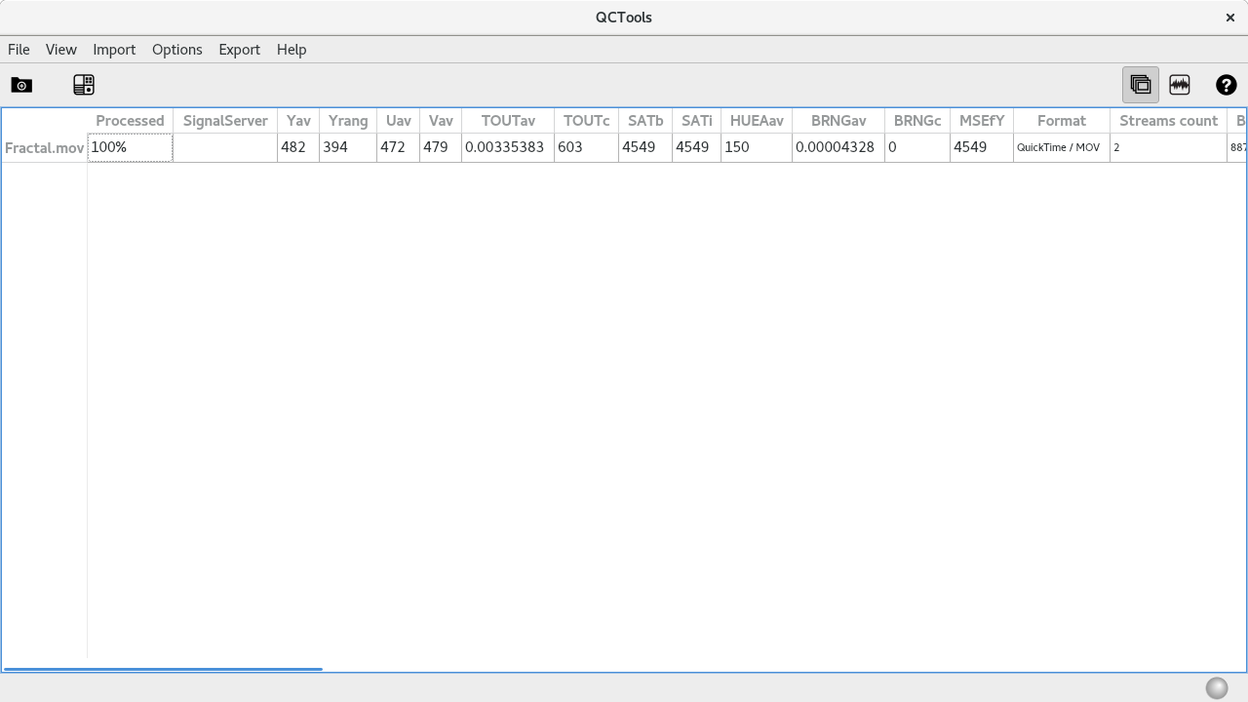
Task: Click the SATb column header
Action: coord(645,120)
